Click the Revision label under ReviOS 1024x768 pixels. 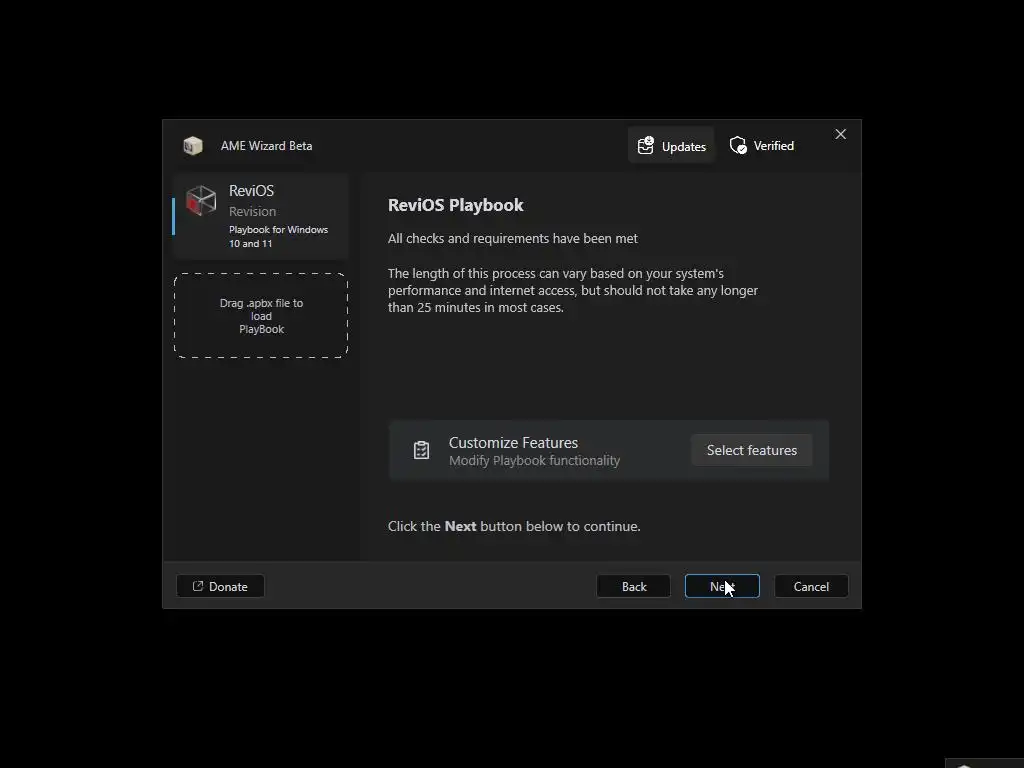coord(252,212)
